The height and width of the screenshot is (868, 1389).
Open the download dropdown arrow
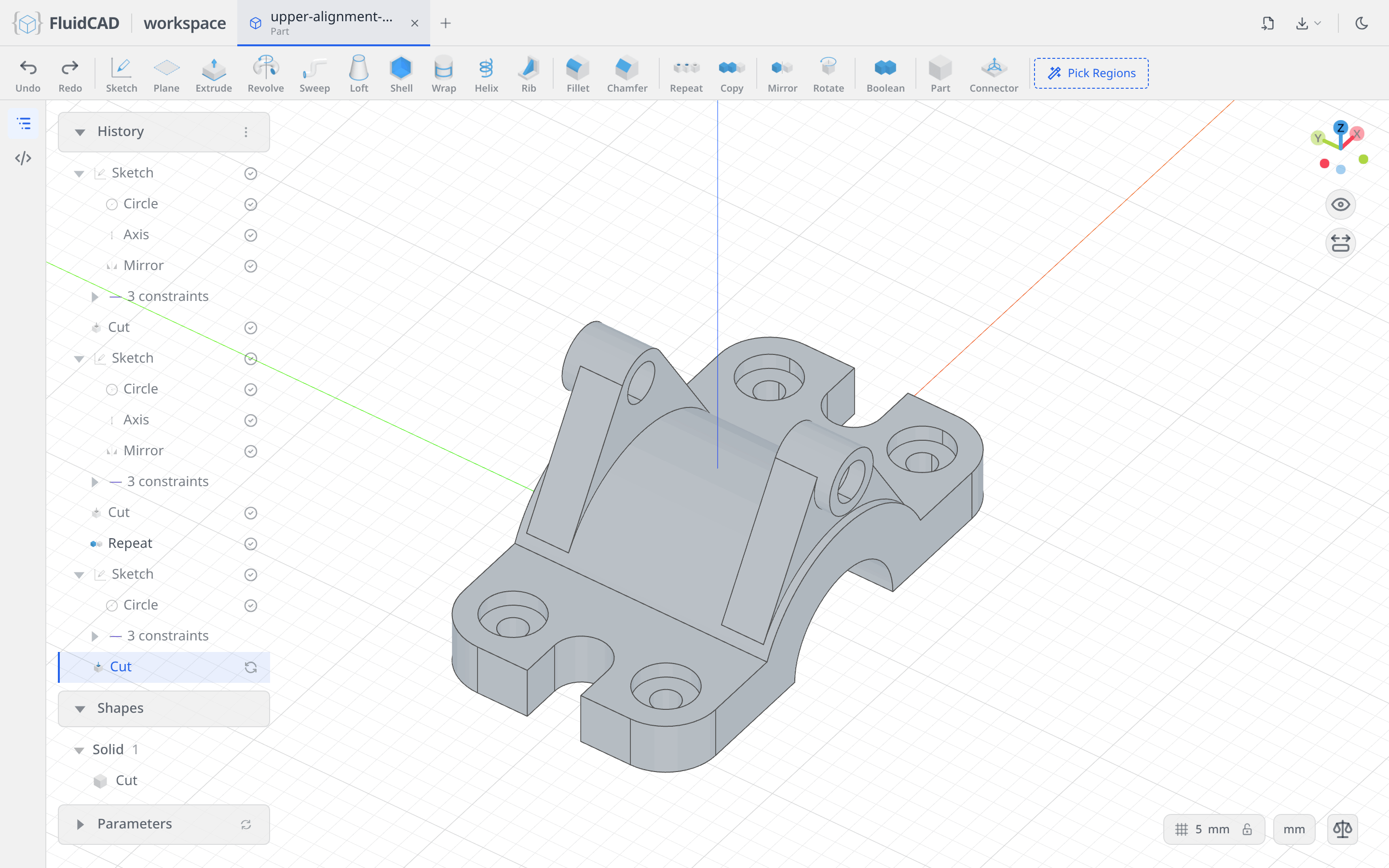[x=1318, y=23]
